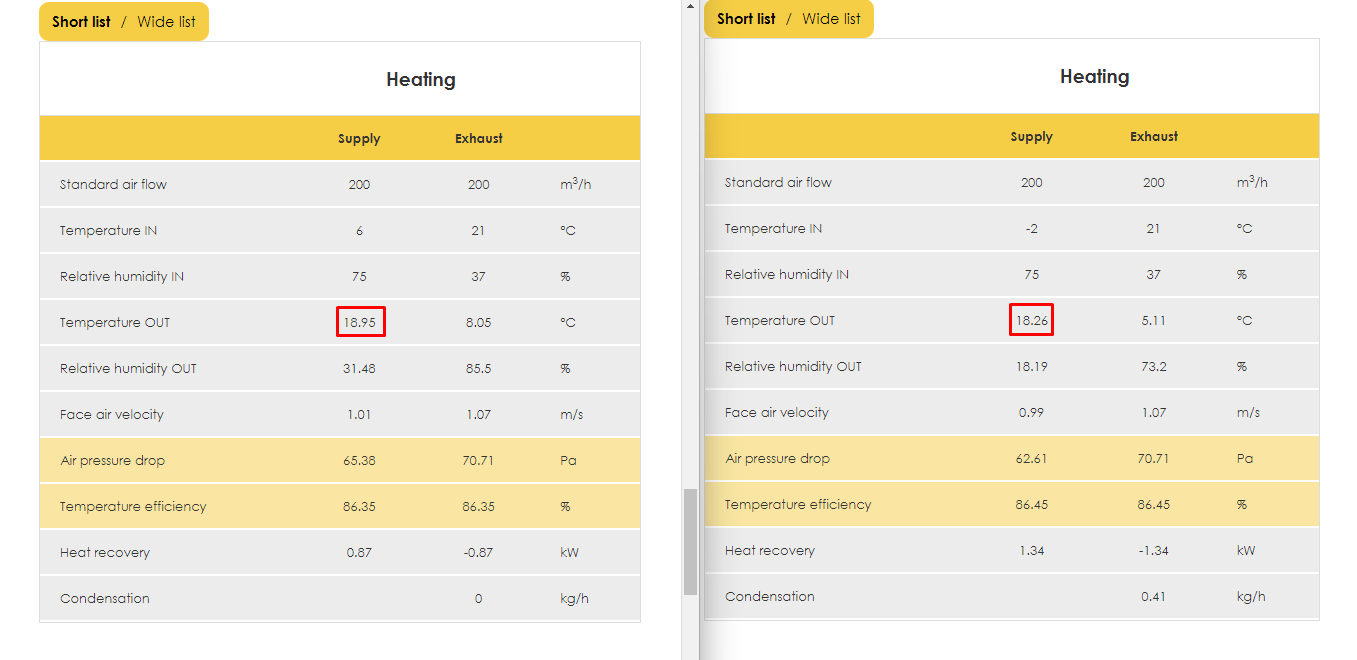This screenshot has height=660, width=1357.
Task: Select Short list in right panel
Action: [x=746, y=18]
